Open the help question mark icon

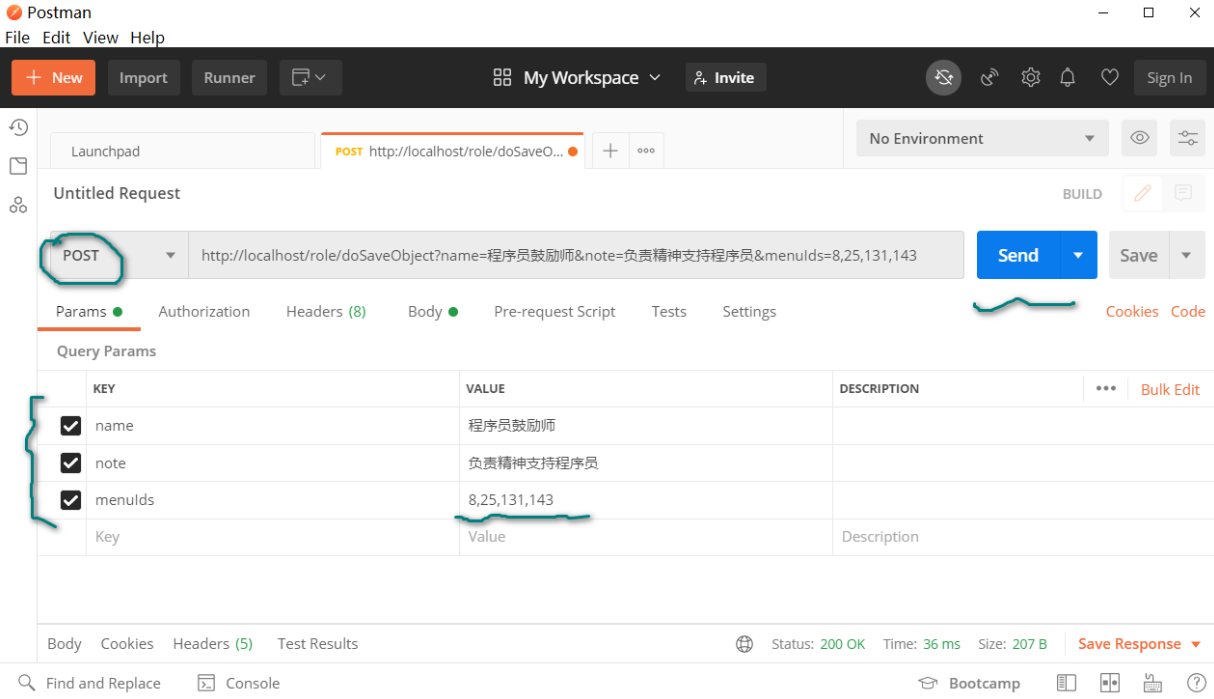[1194, 683]
